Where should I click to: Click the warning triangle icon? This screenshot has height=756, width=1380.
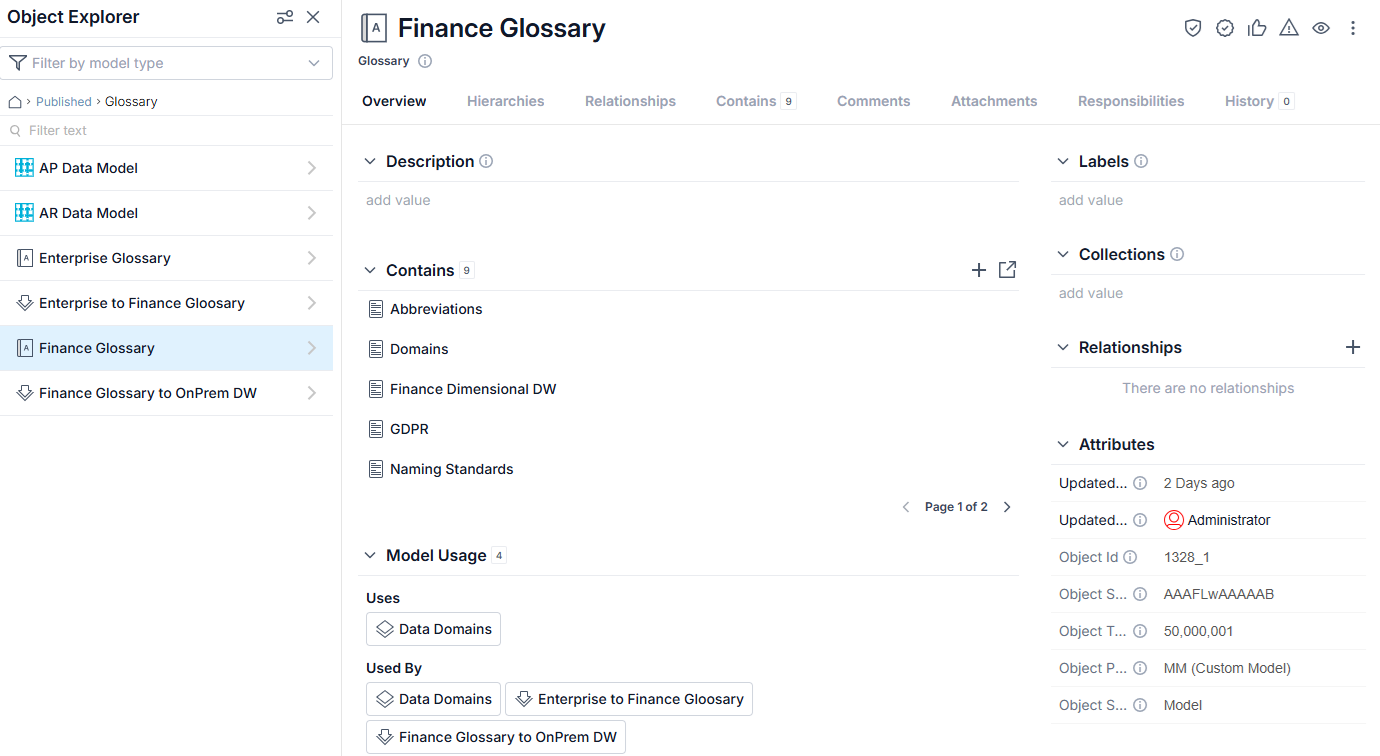pyautogui.click(x=1289, y=28)
